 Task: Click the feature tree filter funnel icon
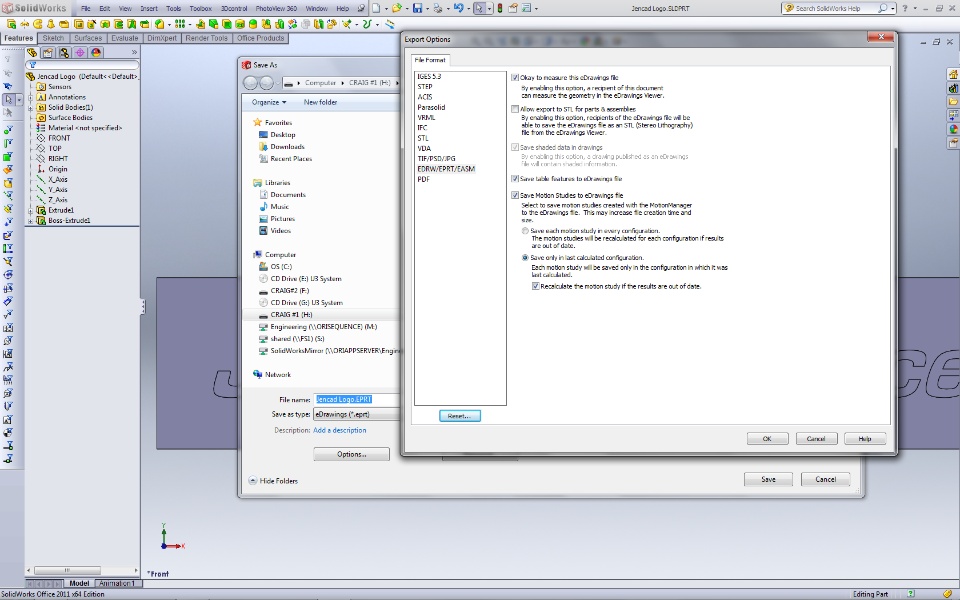point(33,65)
